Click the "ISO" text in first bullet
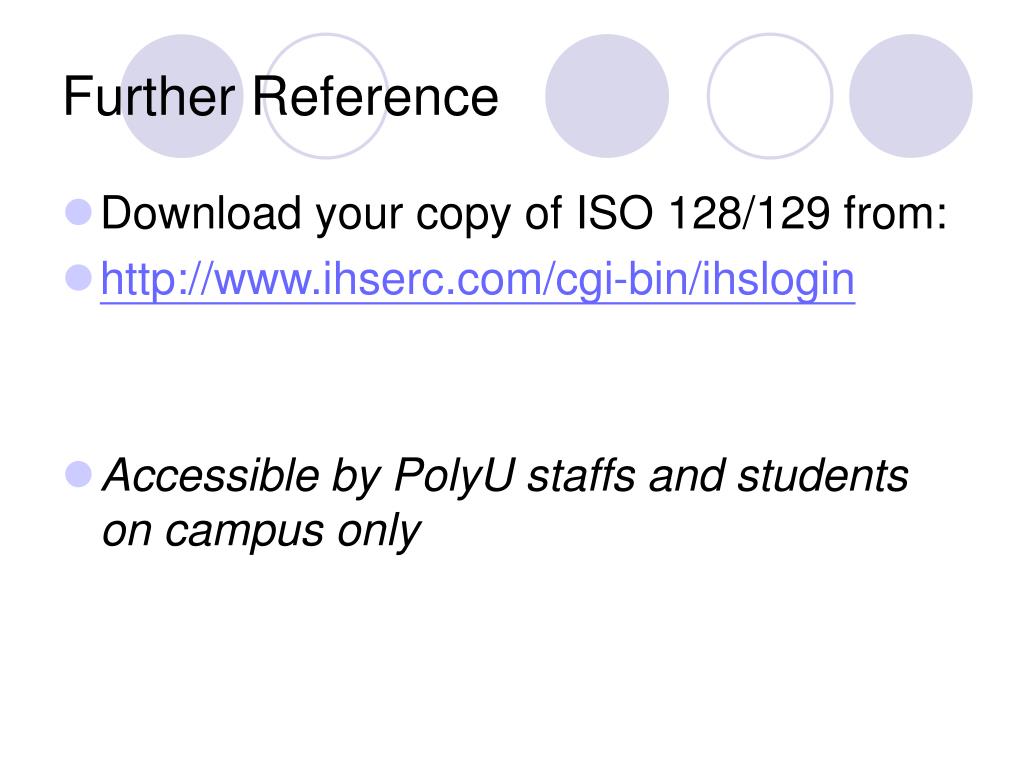The height and width of the screenshot is (768, 1024). pyautogui.click(x=614, y=214)
